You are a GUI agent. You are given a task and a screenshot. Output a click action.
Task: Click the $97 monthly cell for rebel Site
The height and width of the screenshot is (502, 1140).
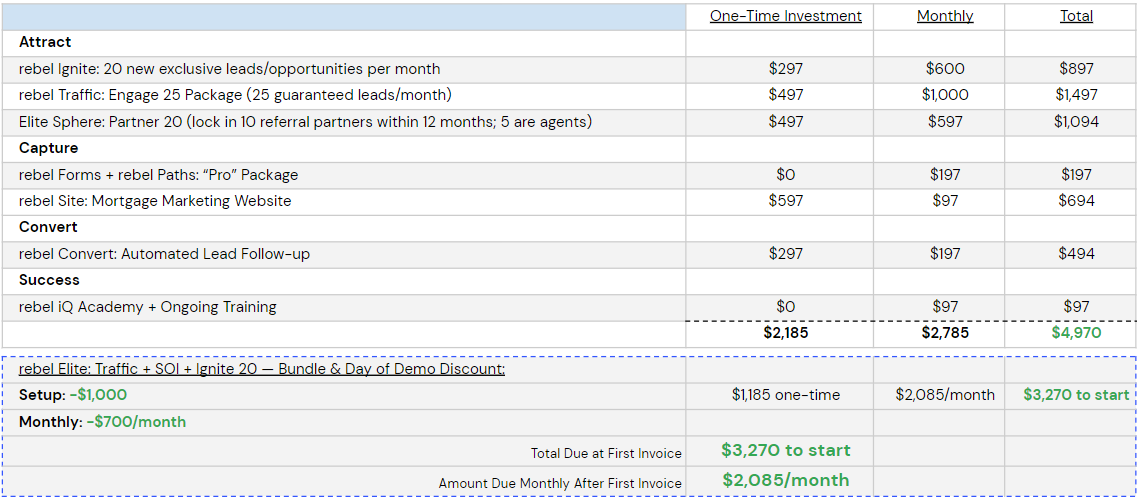pos(945,201)
